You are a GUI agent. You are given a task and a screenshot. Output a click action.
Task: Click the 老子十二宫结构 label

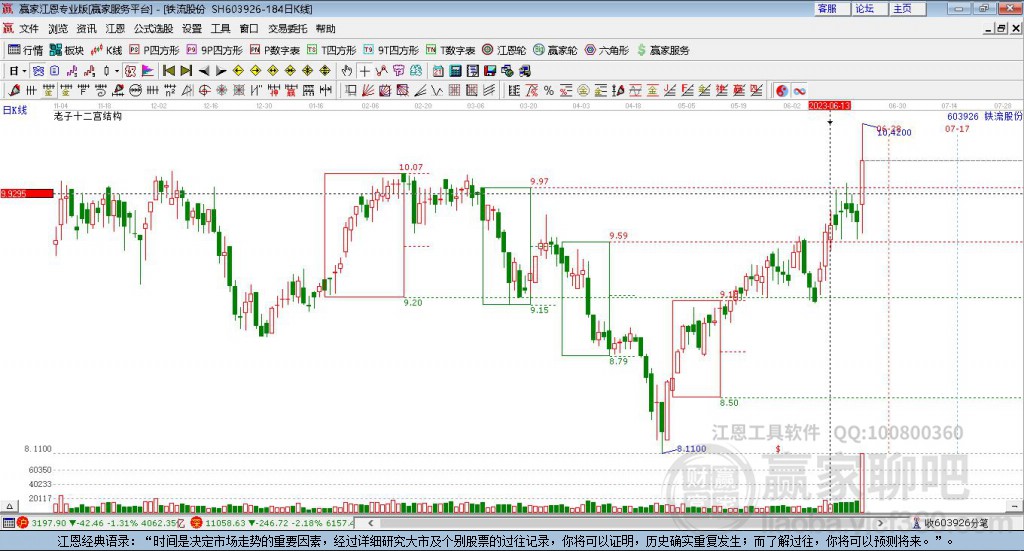(88, 116)
